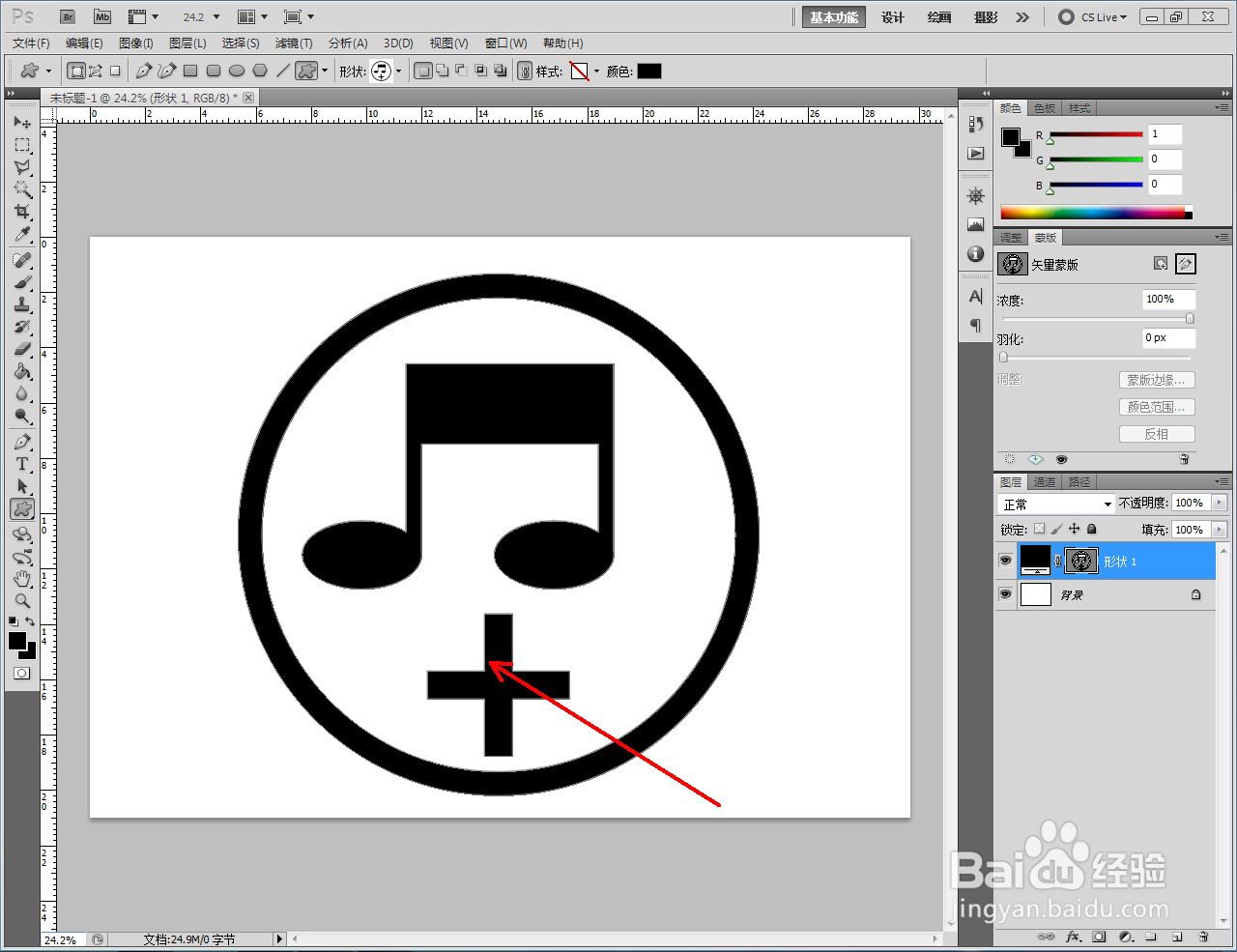Open the 滤镜(T) menu
Viewport: 1237px width, 952px height.
(x=294, y=43)
